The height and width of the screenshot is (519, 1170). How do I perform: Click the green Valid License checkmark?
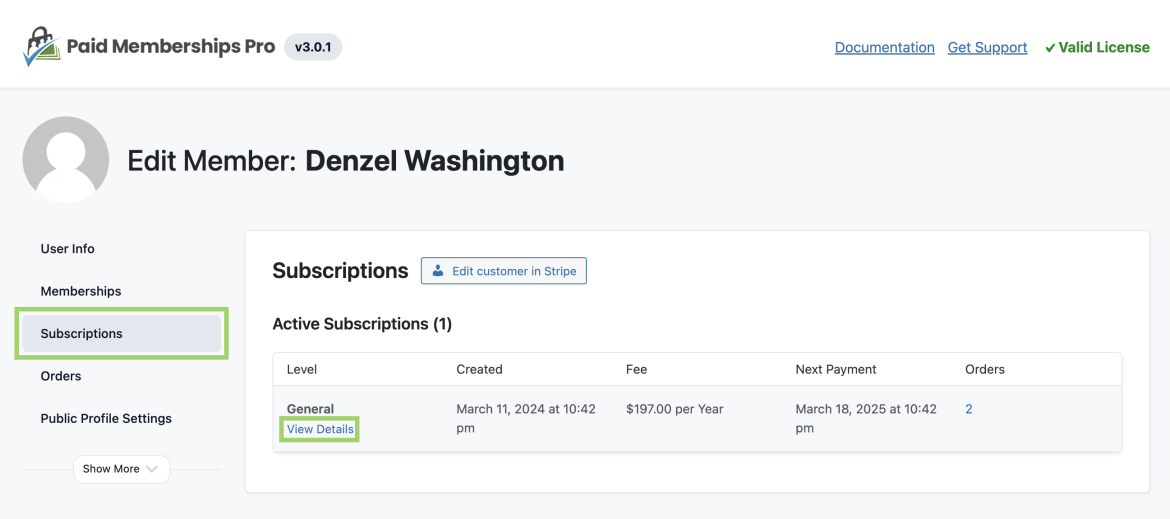point(1050,48)
